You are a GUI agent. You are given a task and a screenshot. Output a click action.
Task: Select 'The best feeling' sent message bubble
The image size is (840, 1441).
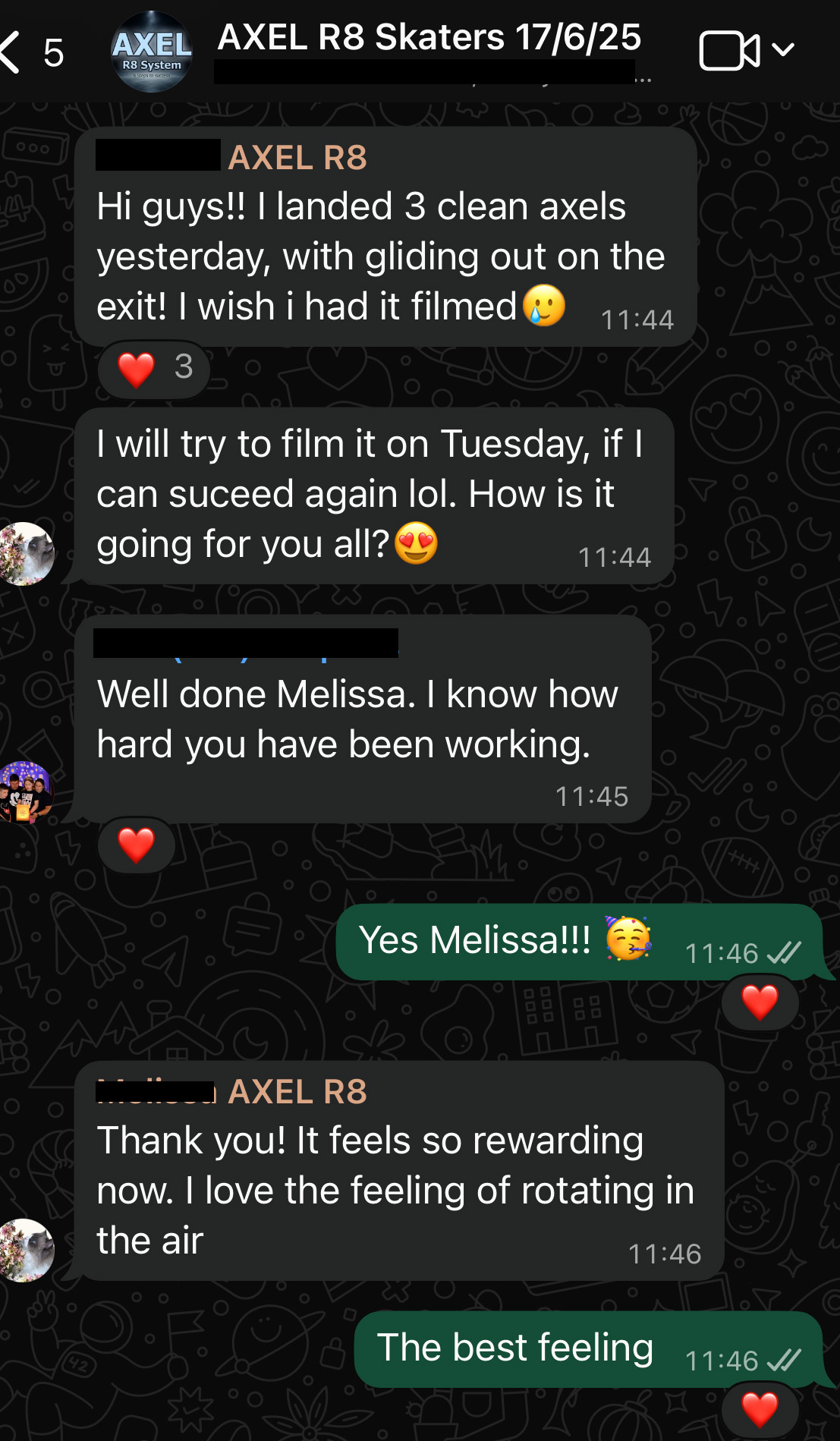click(x=516, y=1348)
